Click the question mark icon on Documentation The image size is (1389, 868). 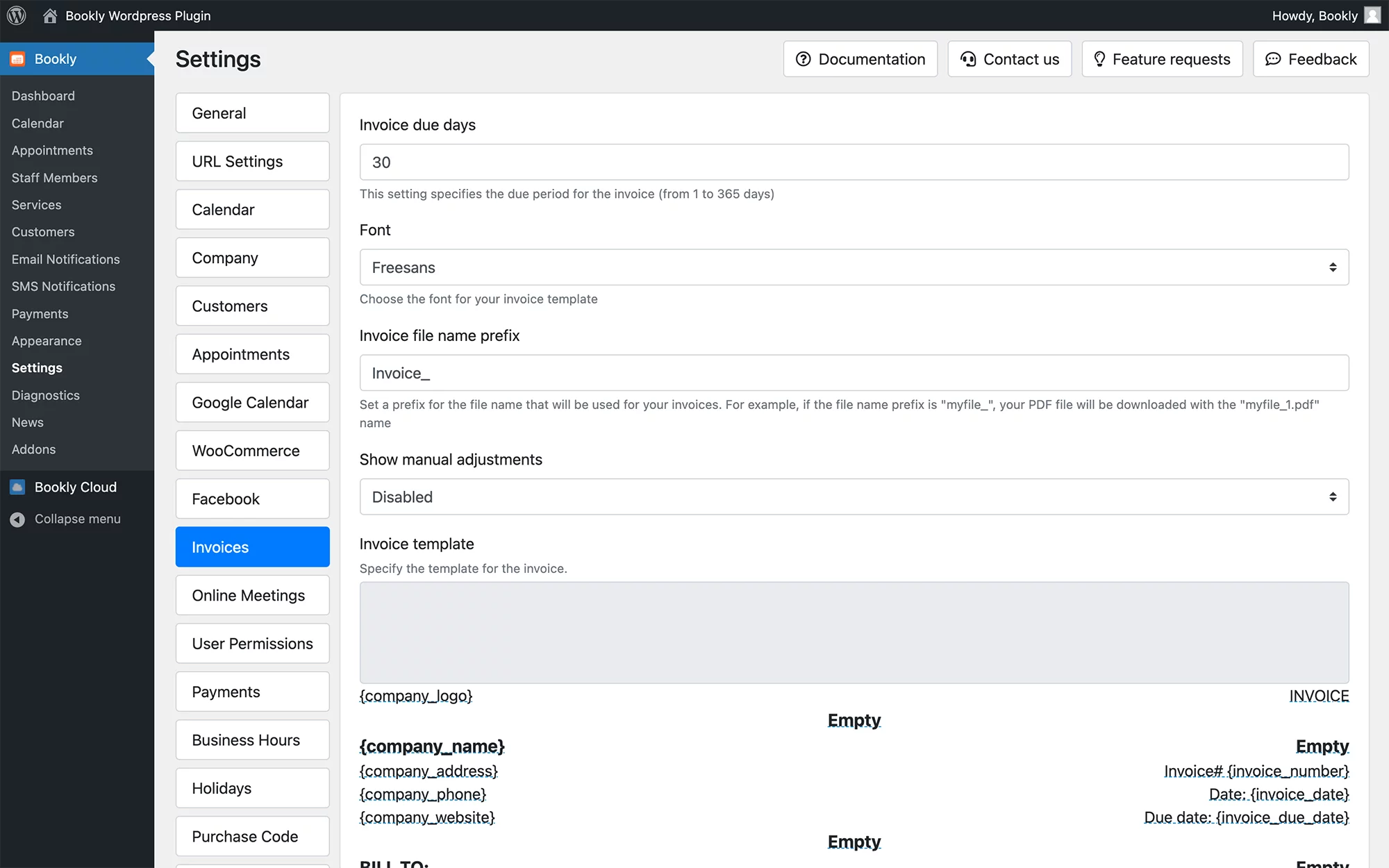coord(804,59)
